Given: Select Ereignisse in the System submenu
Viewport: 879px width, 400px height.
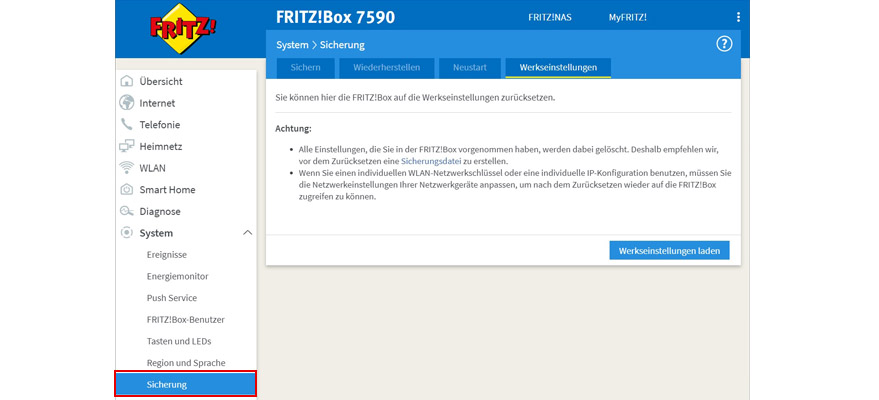Looking at the screenshot, I should [x=166, y=255].
